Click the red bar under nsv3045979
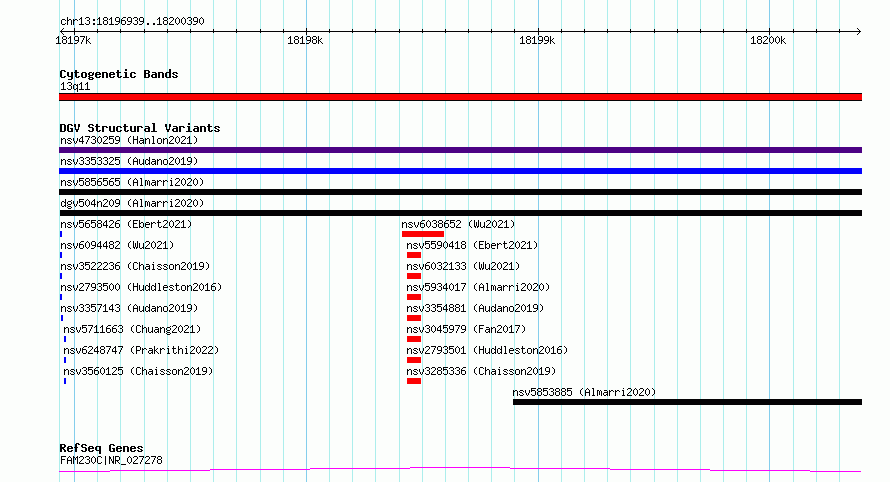The height and width of the screenshot is (482, 890). pos(414,339)
